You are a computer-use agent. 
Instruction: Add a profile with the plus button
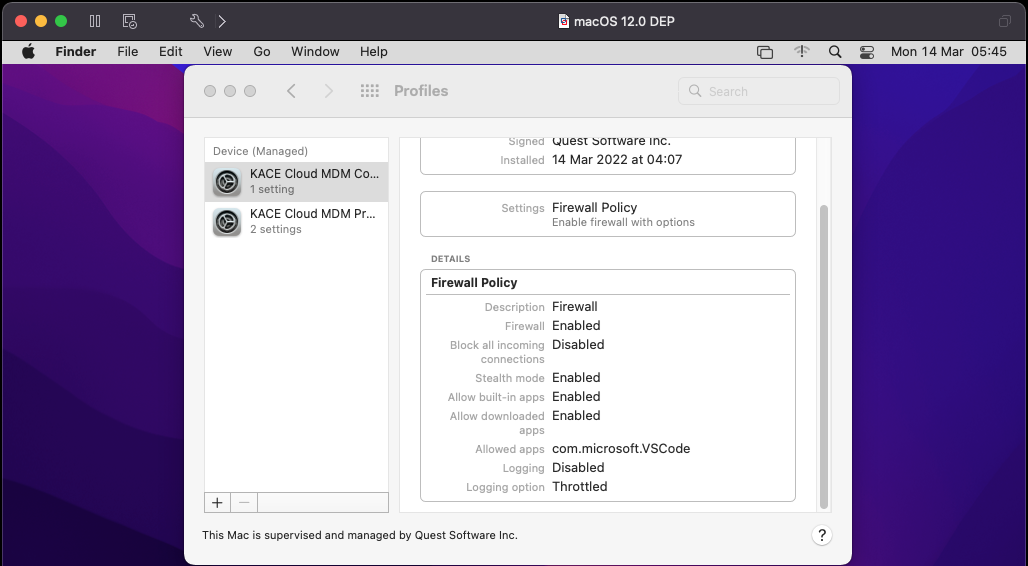pos(217,502)
